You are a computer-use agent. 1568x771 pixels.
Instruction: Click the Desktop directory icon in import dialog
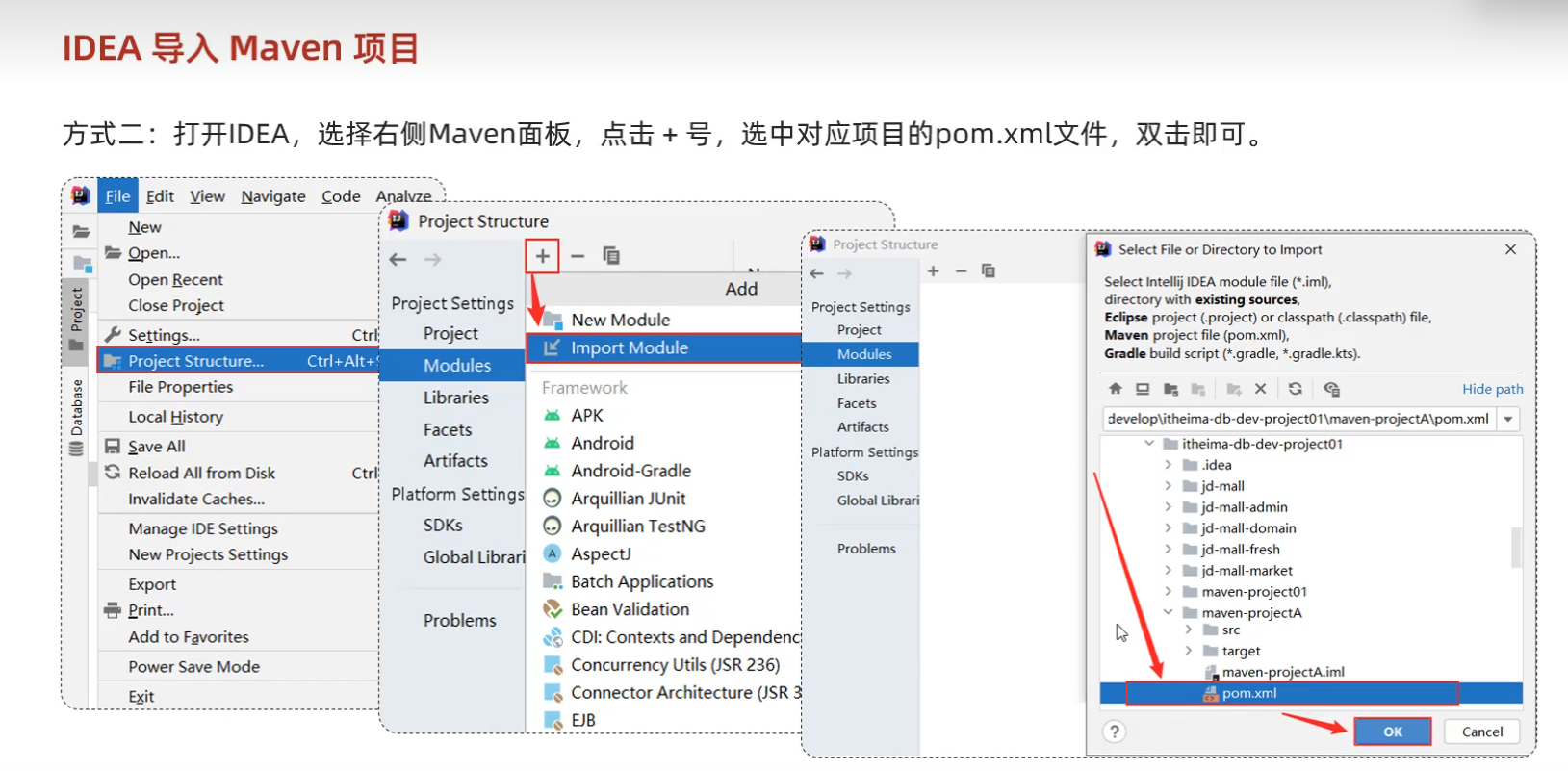click(x=1143, y=389)
